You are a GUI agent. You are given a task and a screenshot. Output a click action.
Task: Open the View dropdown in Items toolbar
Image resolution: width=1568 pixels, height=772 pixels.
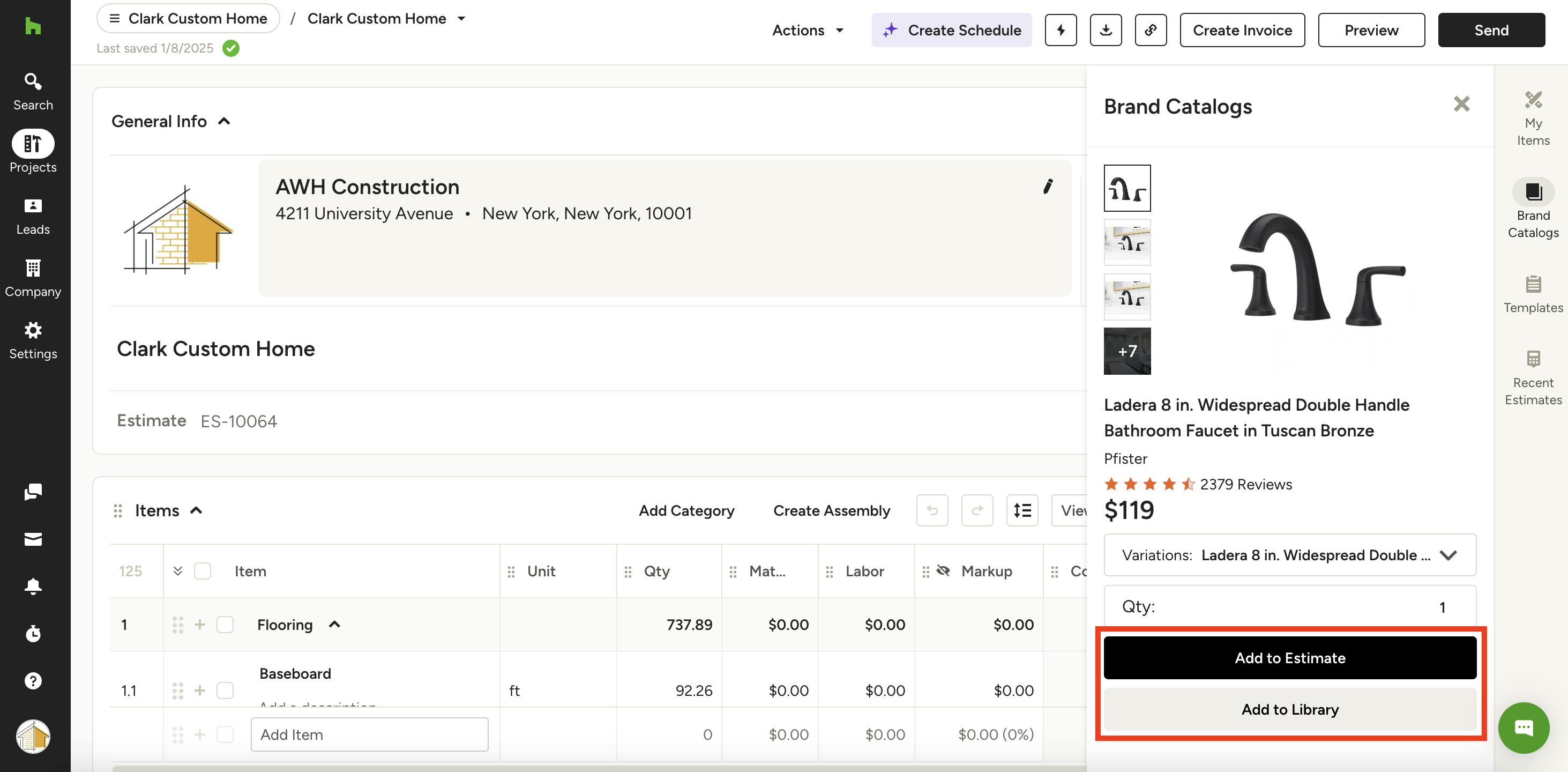point(1070,510)
